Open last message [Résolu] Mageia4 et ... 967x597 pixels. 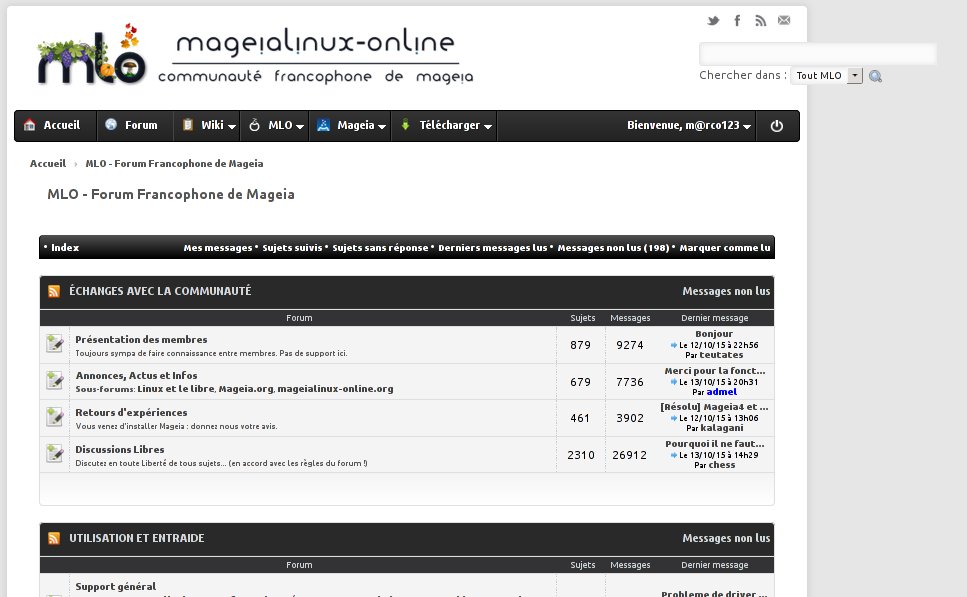tap(714, 407)
